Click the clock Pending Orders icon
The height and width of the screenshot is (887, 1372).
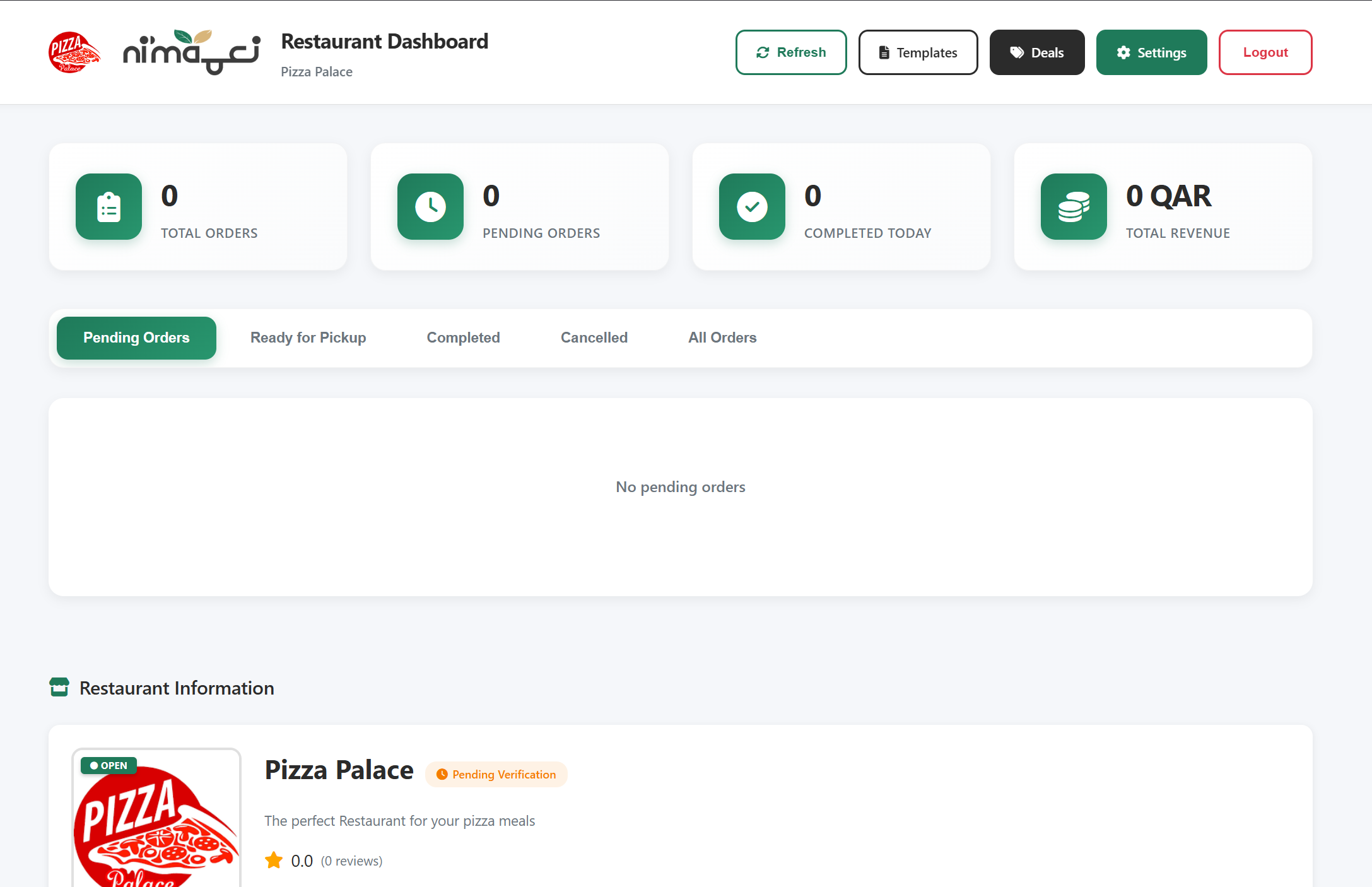click(x=430, y=207)
